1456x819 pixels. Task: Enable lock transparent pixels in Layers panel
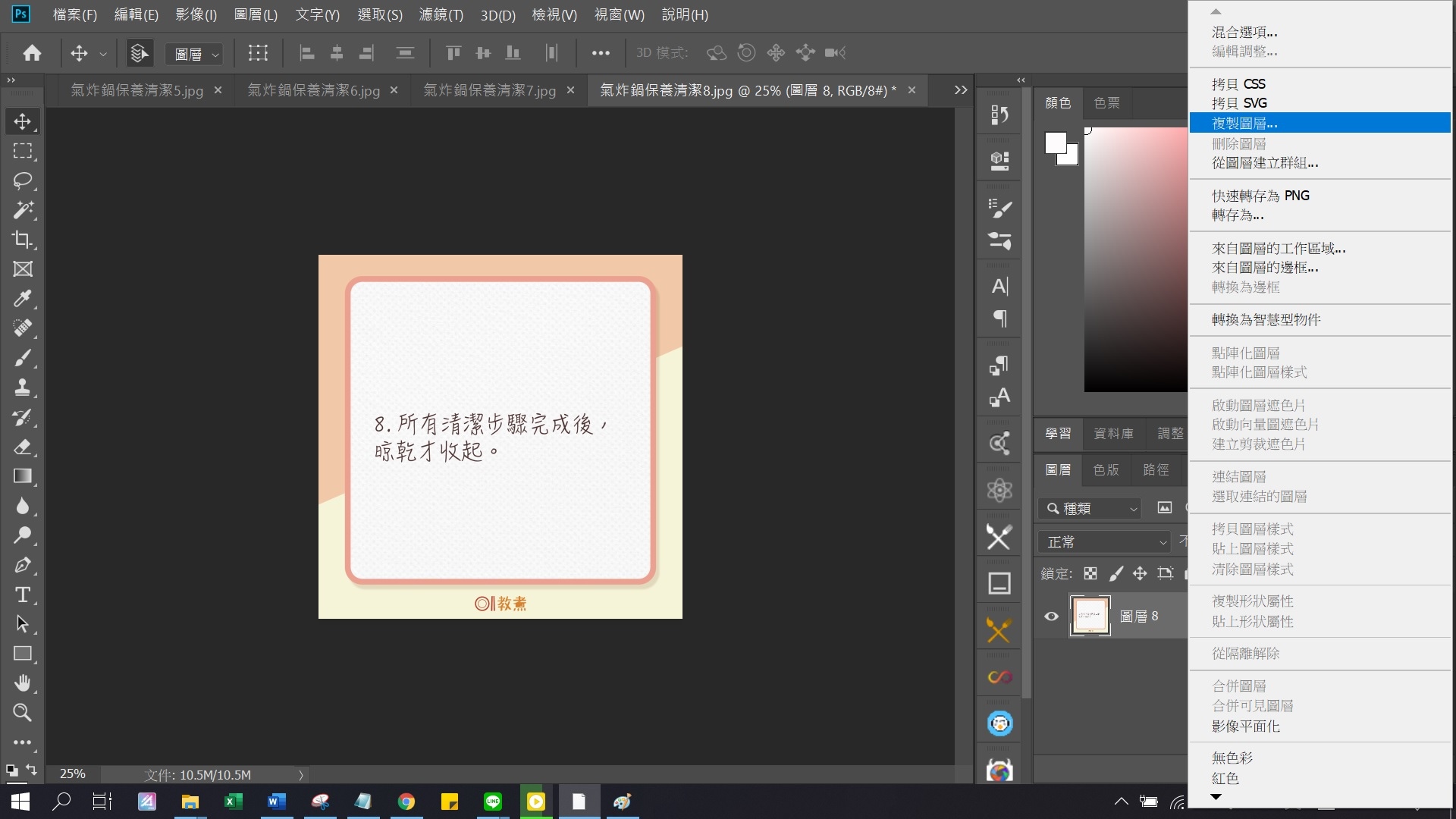[x=1090, y=573]
